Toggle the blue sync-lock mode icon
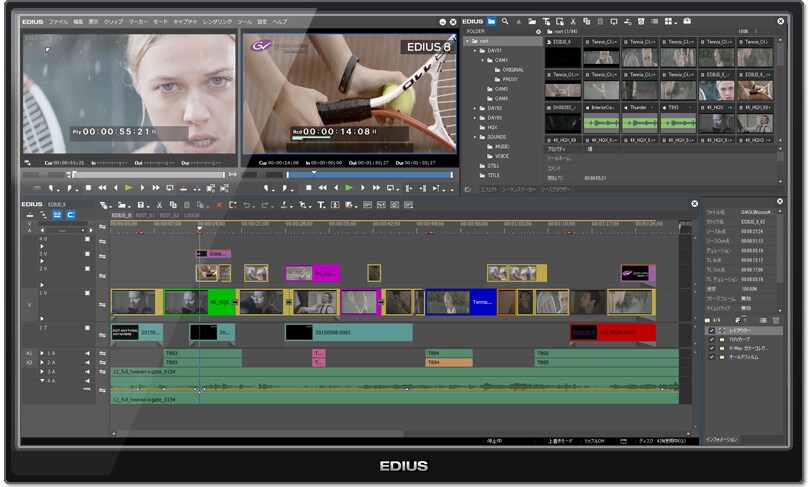 71,214
